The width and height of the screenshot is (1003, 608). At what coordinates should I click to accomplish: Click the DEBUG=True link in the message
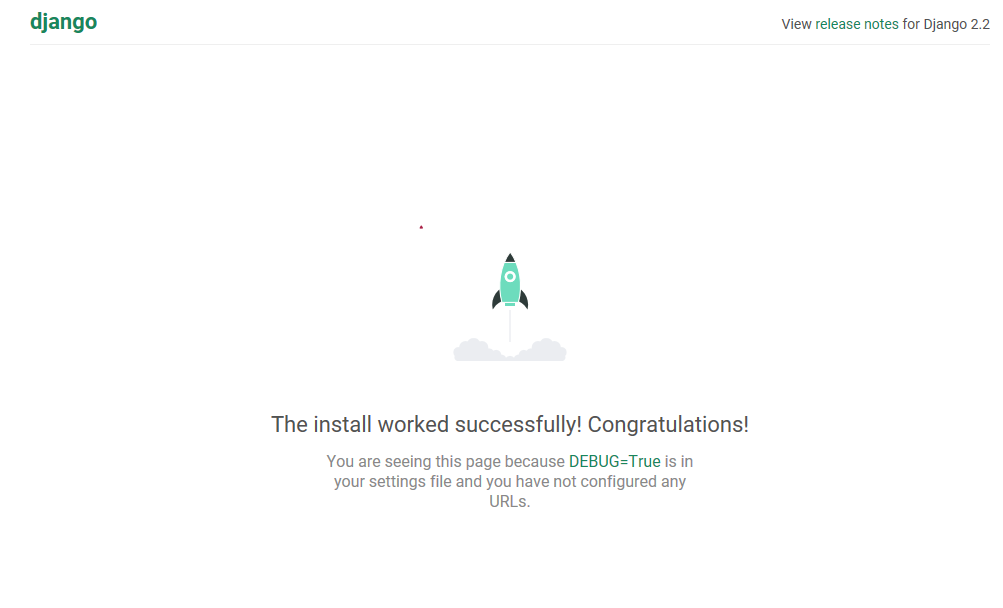pyautogui.click(x=614, y=462)
